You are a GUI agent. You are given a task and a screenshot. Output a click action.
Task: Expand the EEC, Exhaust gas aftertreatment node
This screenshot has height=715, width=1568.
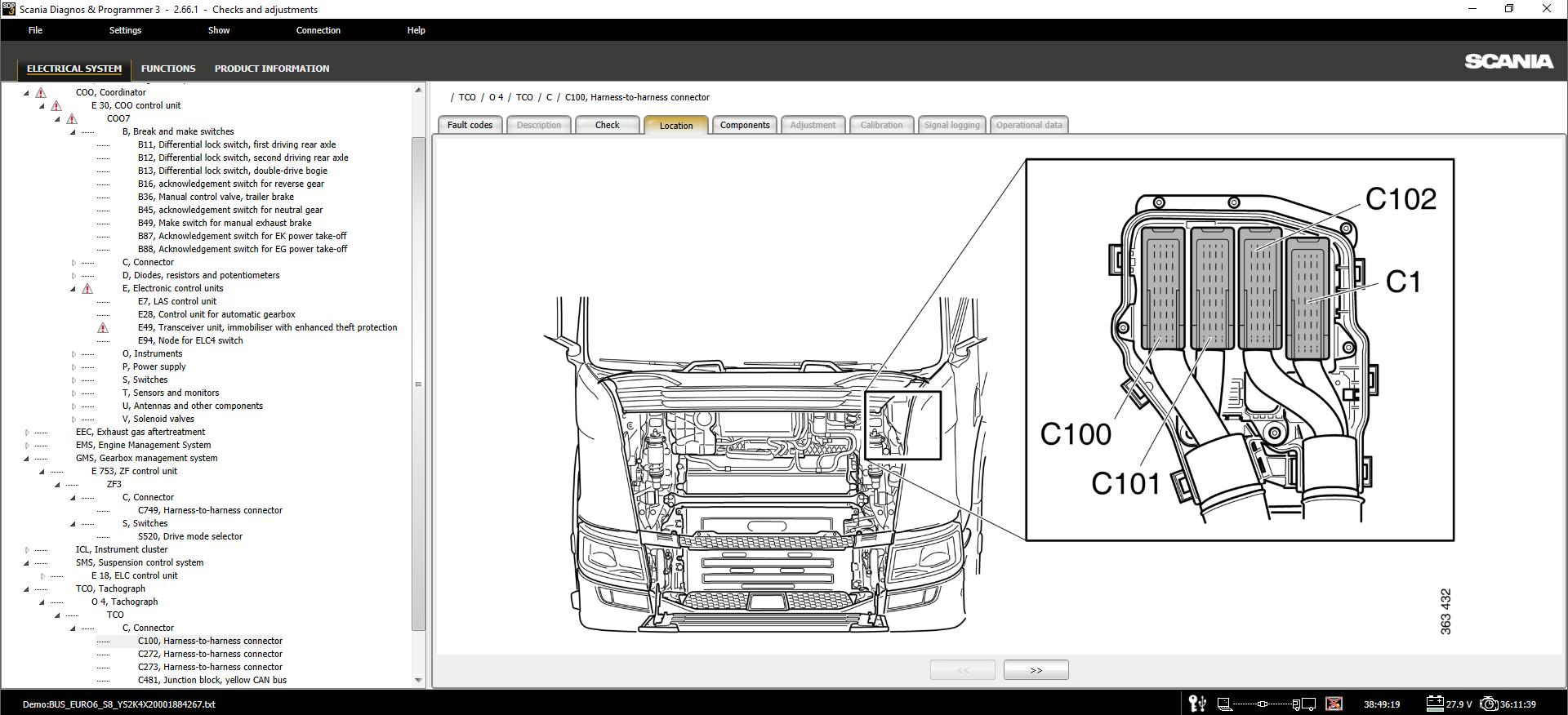27,433
